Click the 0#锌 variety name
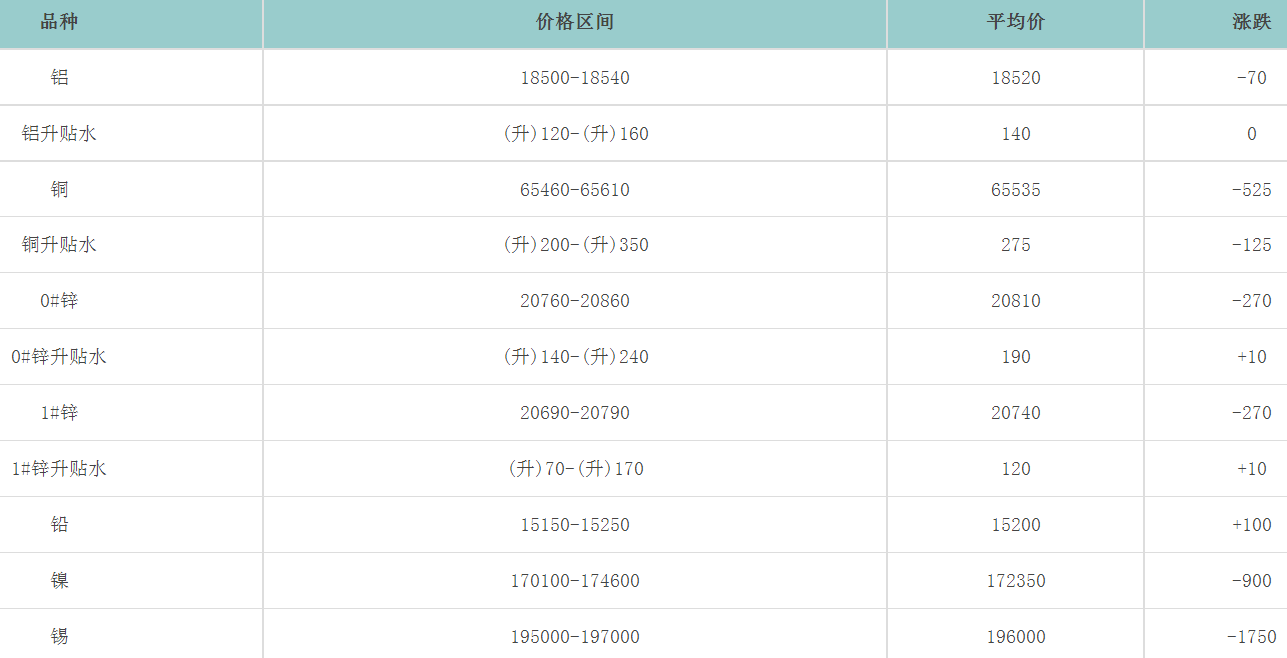 click(x=59, y=301)
